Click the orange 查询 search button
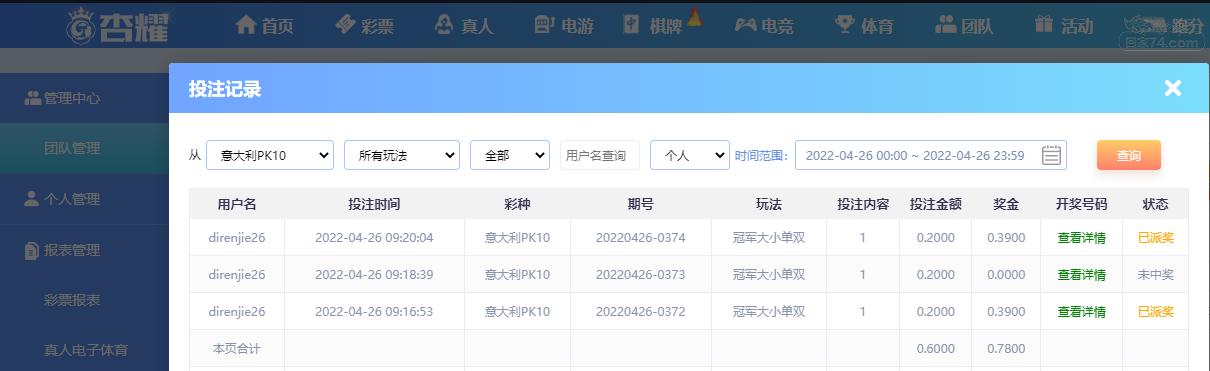1210x371 pixels. 1129,155
